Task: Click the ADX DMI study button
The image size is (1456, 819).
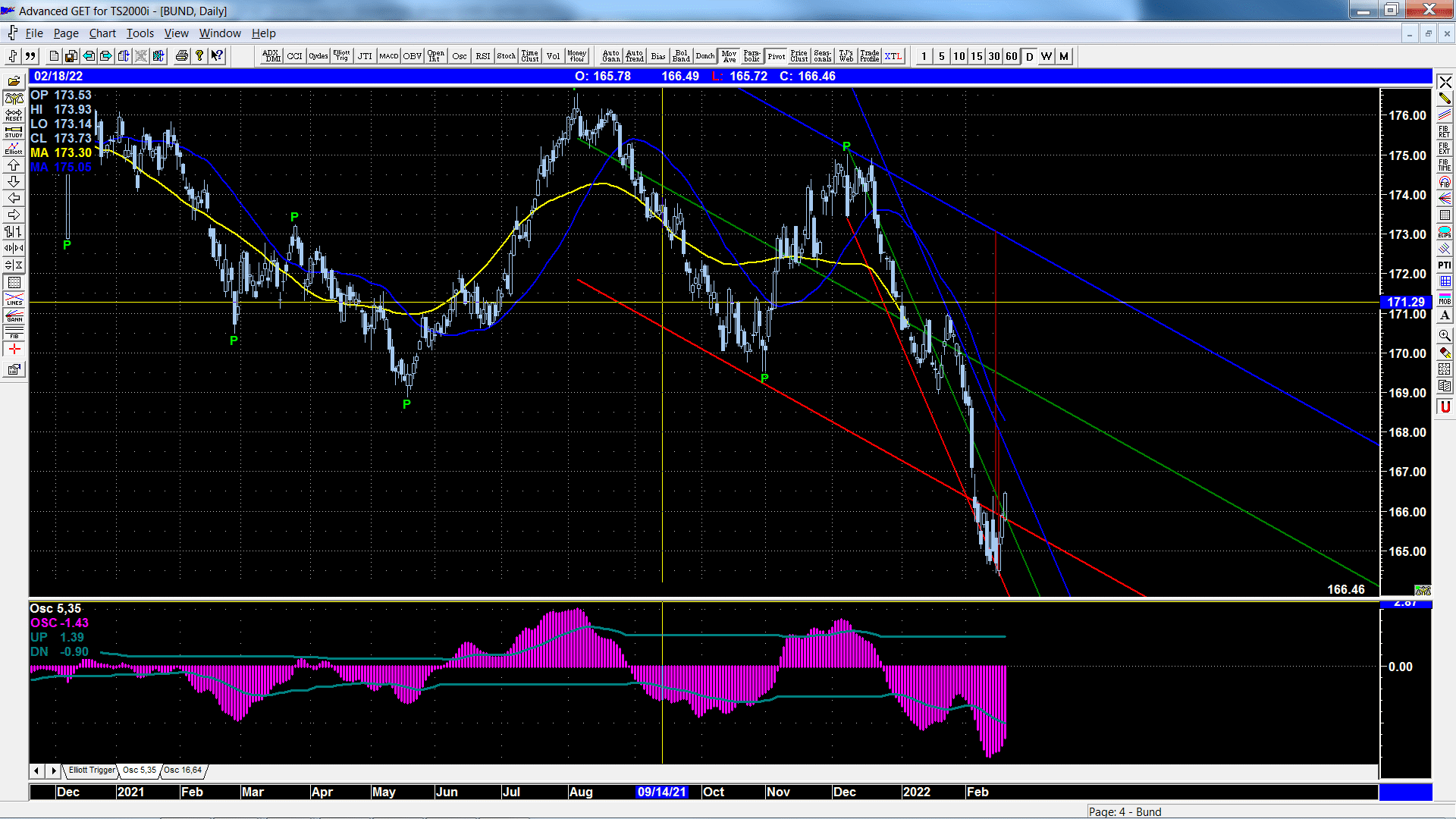Action: click(x=271, y=56)
